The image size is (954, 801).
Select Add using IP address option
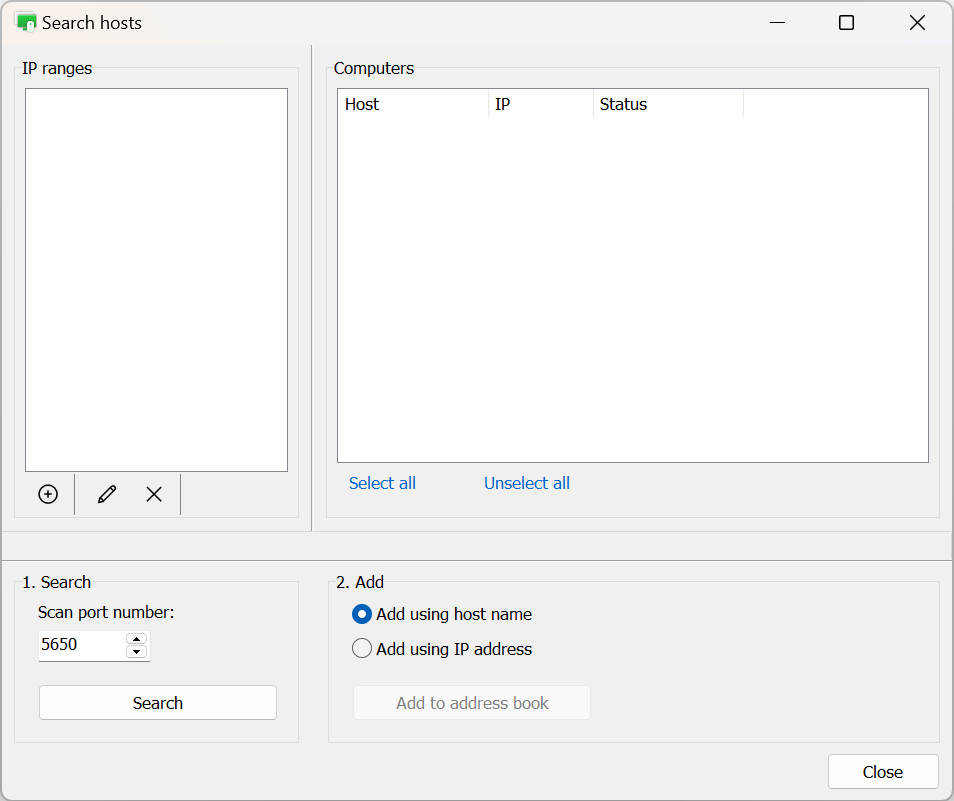(x=362, y=649)
